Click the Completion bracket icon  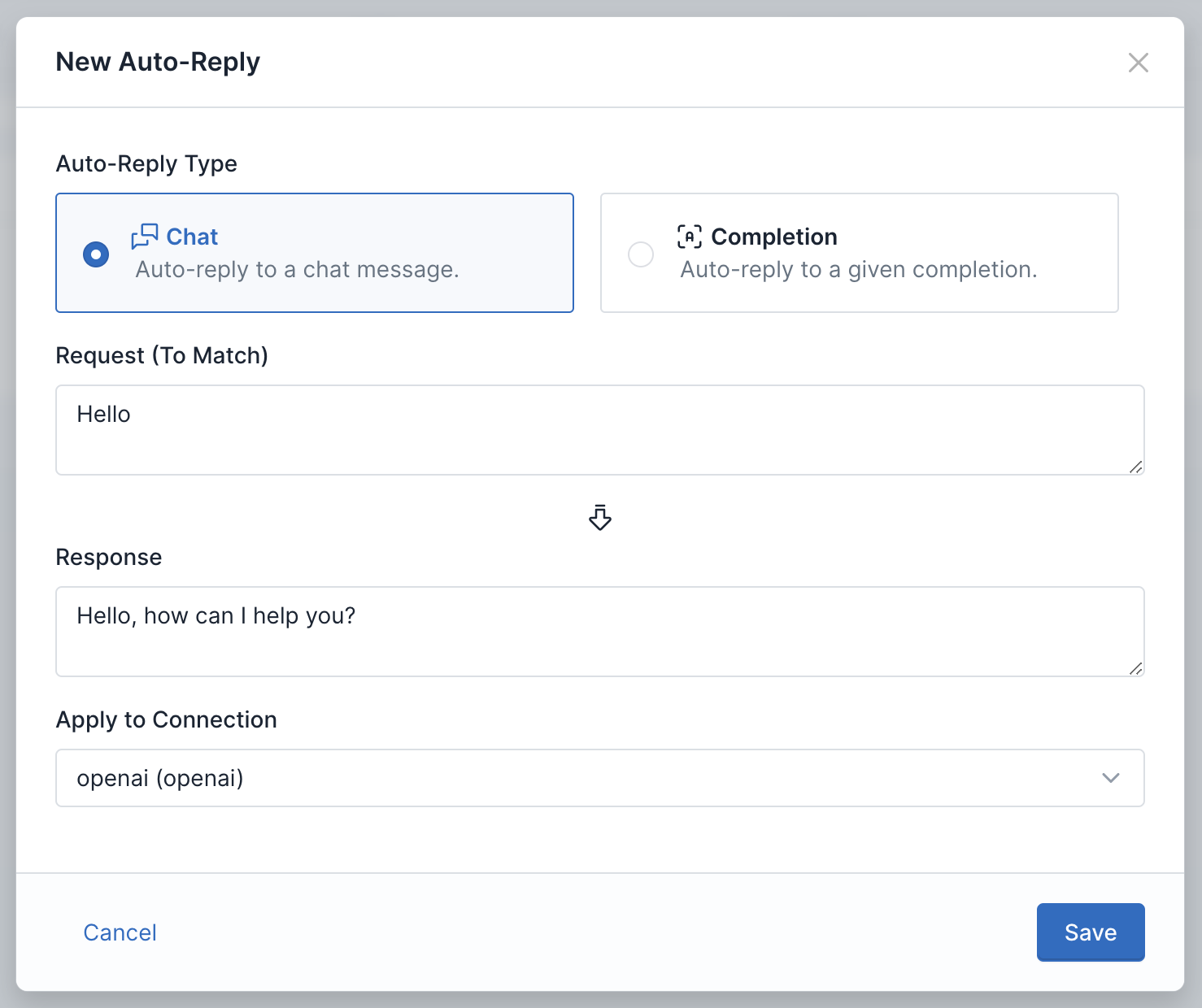(x=689, y=237)
